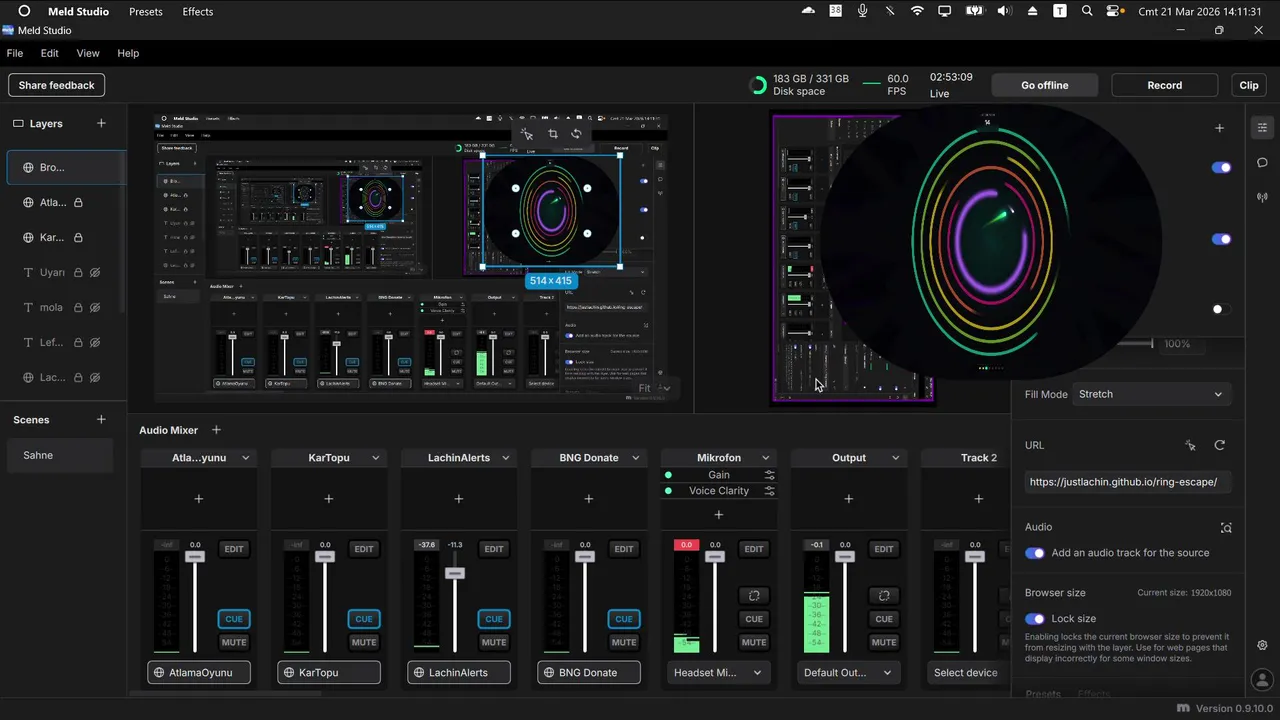1280x720 pixels.
Task: Open the File menu
Action: click(x=15, y=53)
